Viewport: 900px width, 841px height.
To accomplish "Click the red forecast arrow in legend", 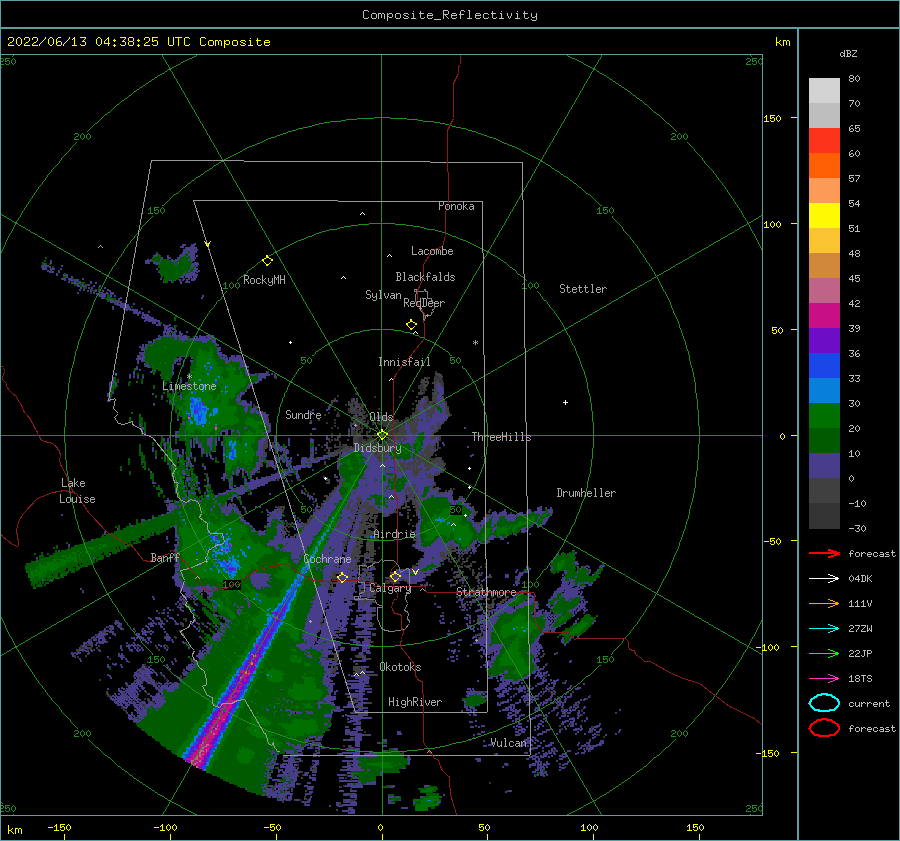I will pos(824,553).
